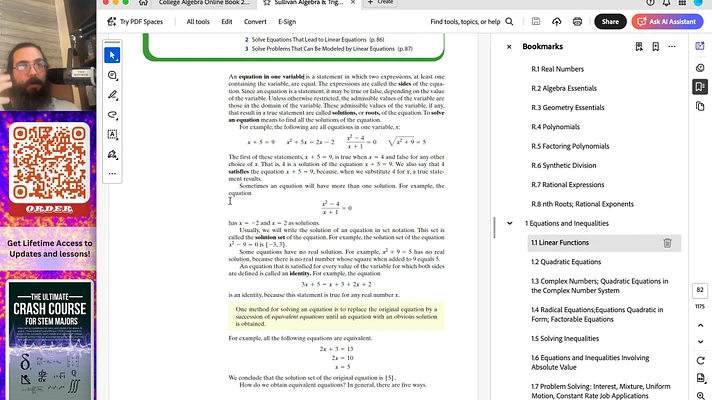Delete the 1.1 Linear Functions bookmark

[667, 243]
